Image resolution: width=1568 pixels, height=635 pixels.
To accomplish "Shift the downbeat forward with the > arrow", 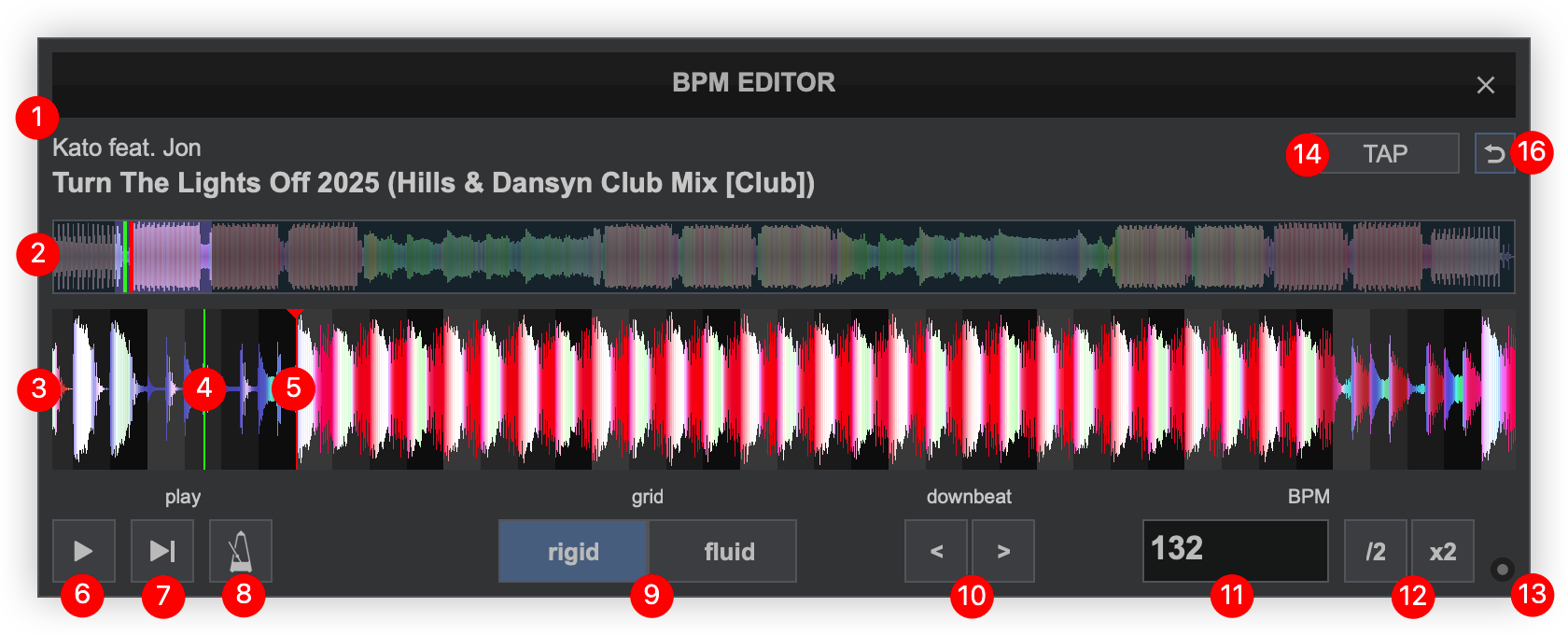I will point(1003,551).
